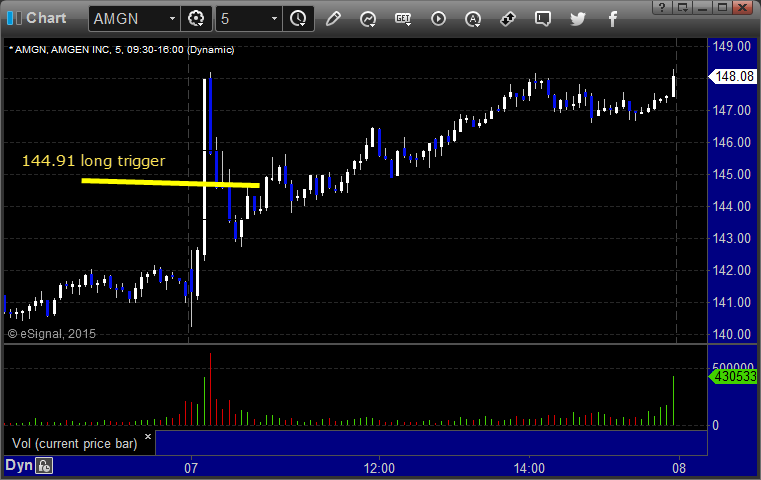The width and height of the screenshot is (761, 480).
Task: Click the bar replay play icon
Action: pos(438,19)
